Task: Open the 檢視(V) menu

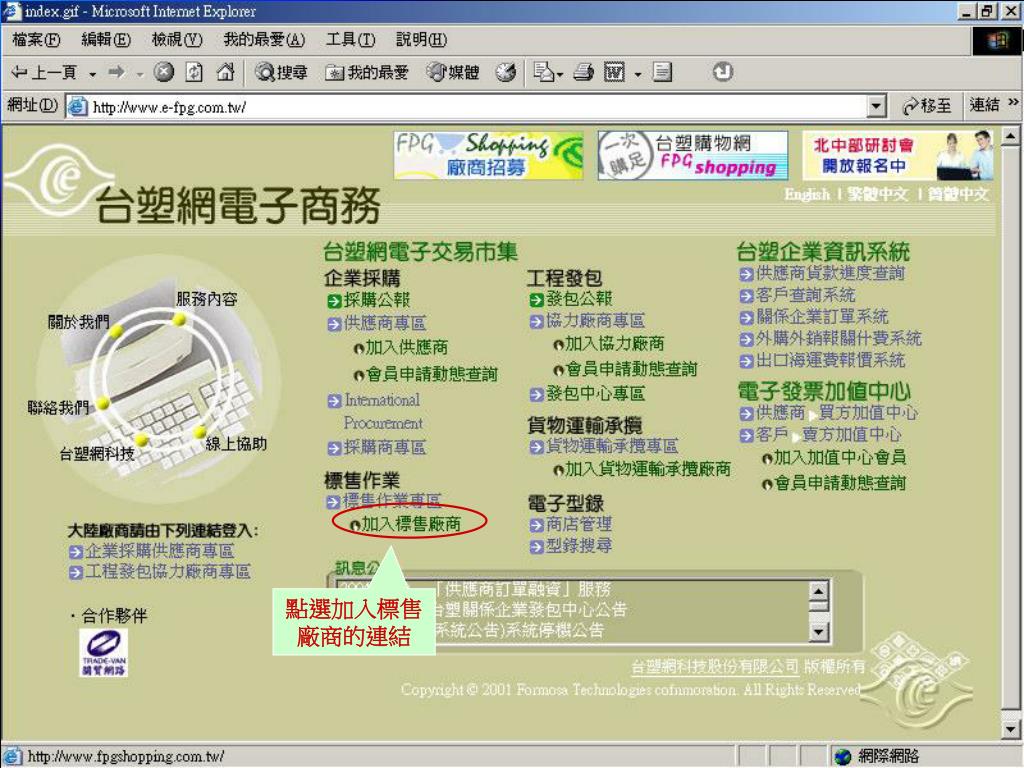Action: click(x=177, y=40)
